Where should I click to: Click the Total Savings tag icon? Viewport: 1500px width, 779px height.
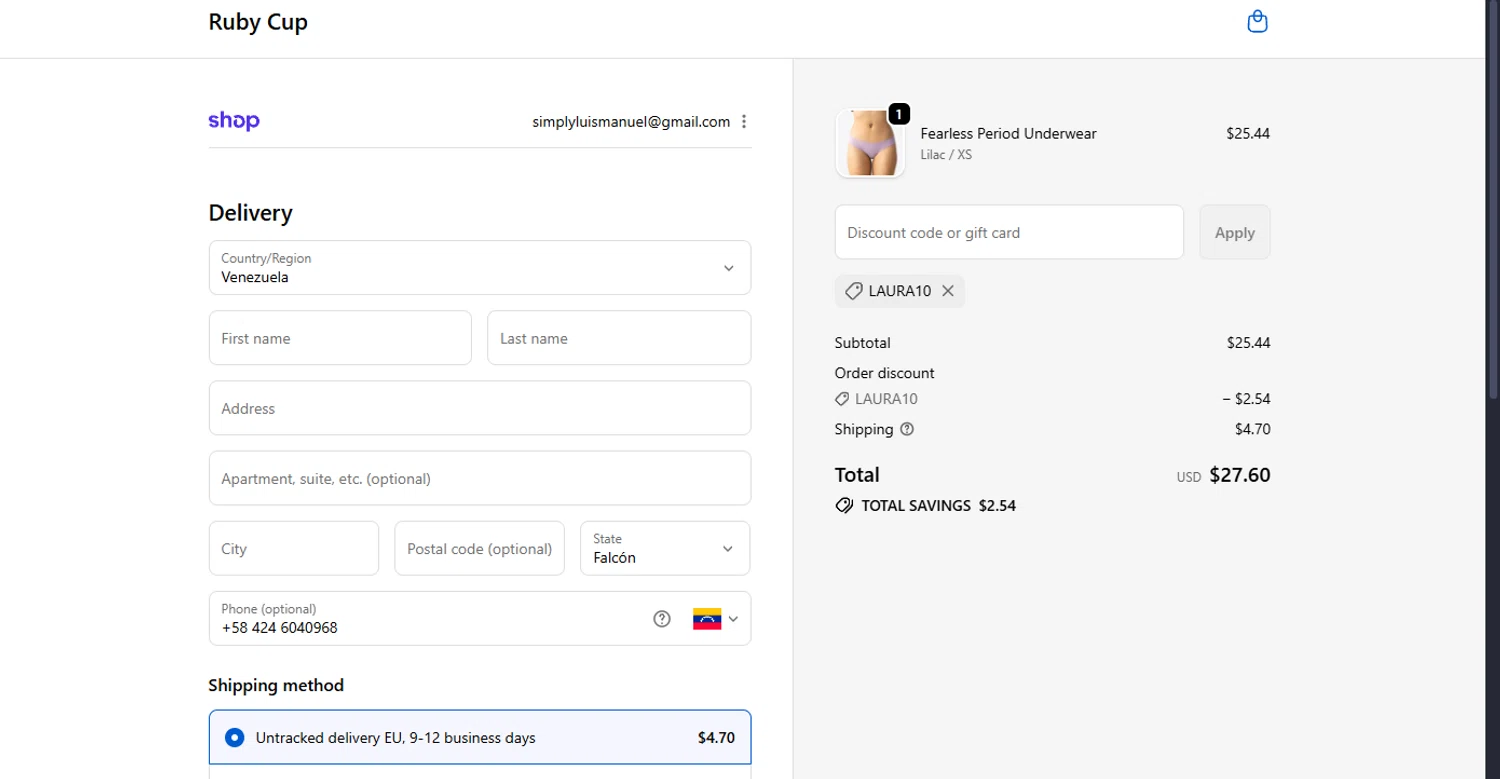click(844, 506)
